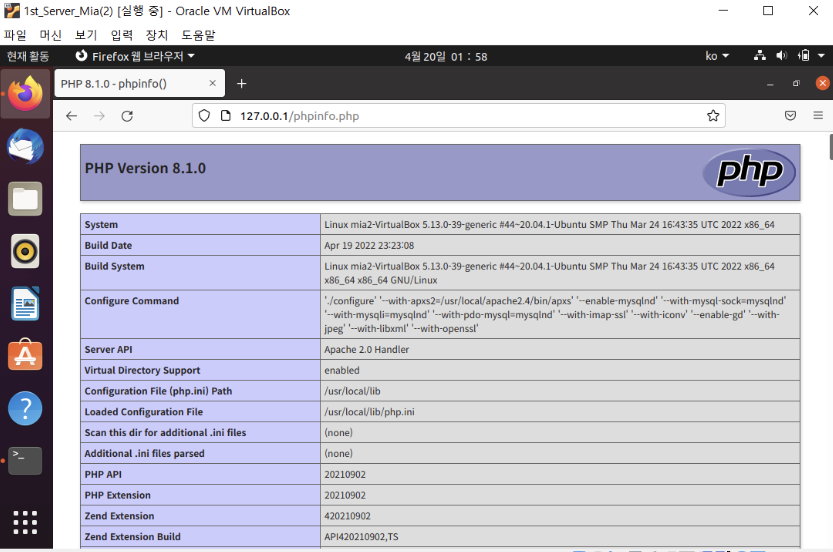Open the Files manager dock icon
Screen dimensions: 833x552
click(x=25, y=199)
